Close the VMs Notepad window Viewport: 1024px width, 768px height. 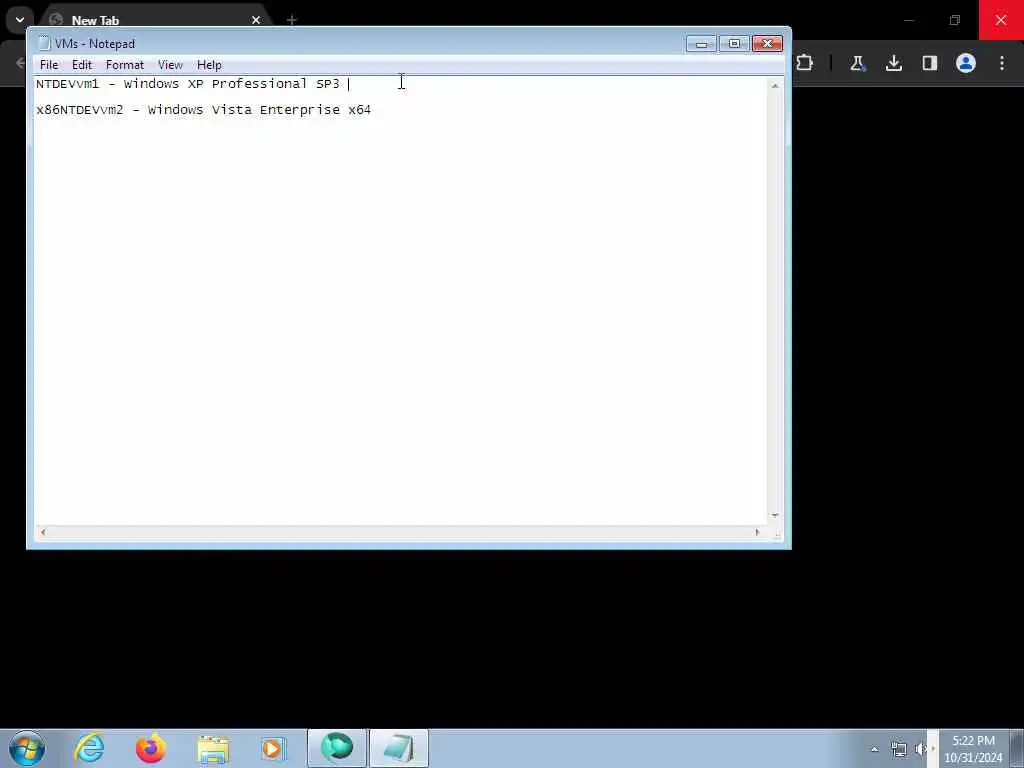[x=767, y=44]
